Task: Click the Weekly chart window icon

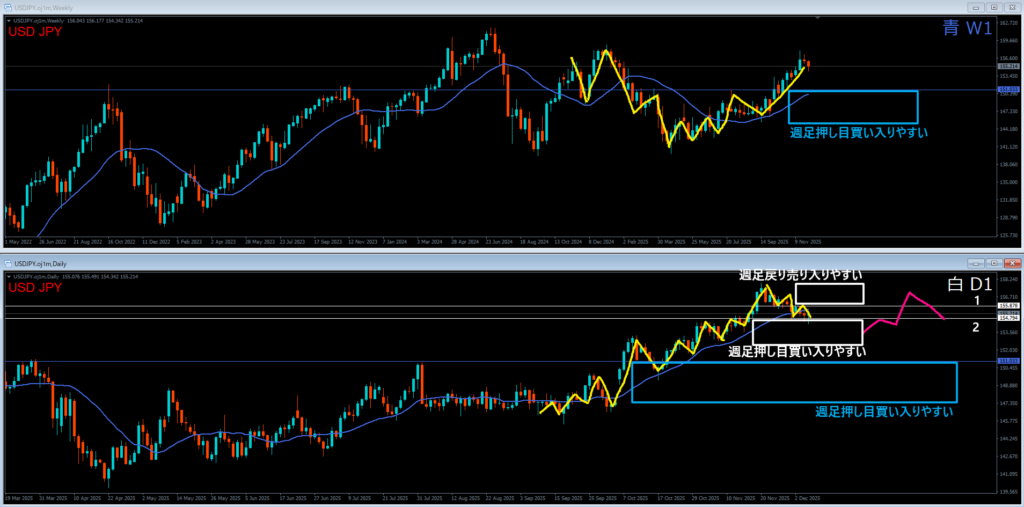Action: [x=9, y=6]
